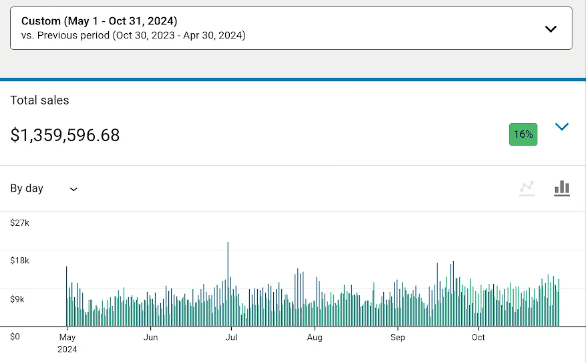Click the May 2024 axis label
The height and width of the screenshot is (363, 586).
[x=67, y=343]
